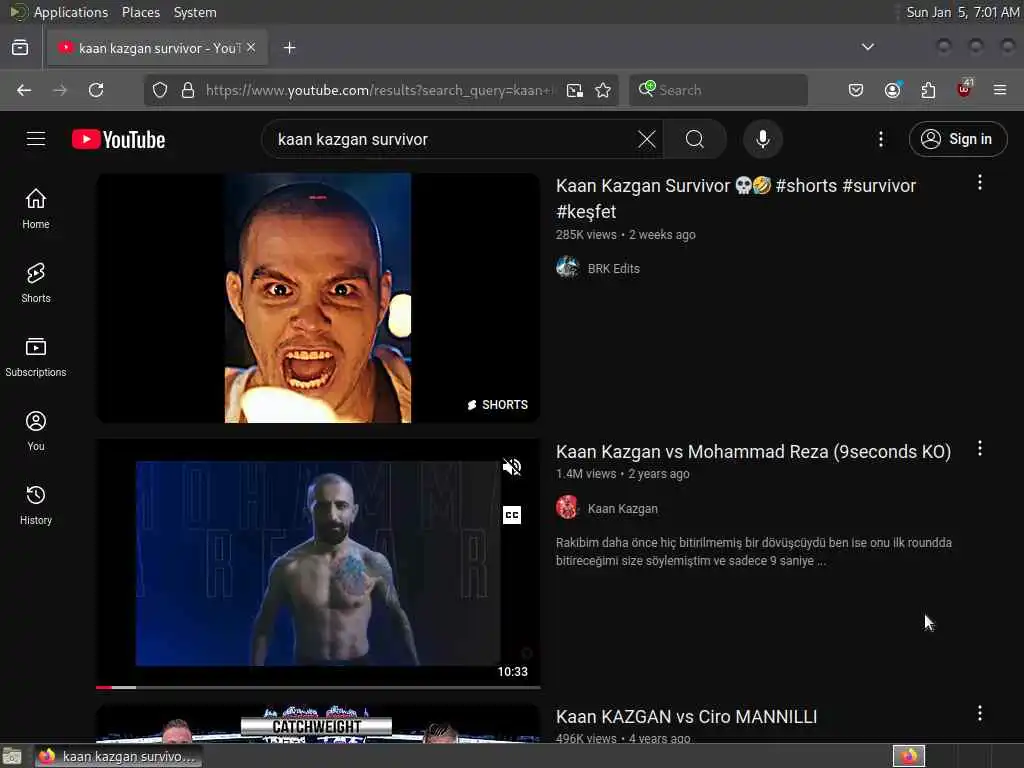Viewport: 1024px width, 768px height.
Task: Open a new tab with plus
Action: click(289, 48)
